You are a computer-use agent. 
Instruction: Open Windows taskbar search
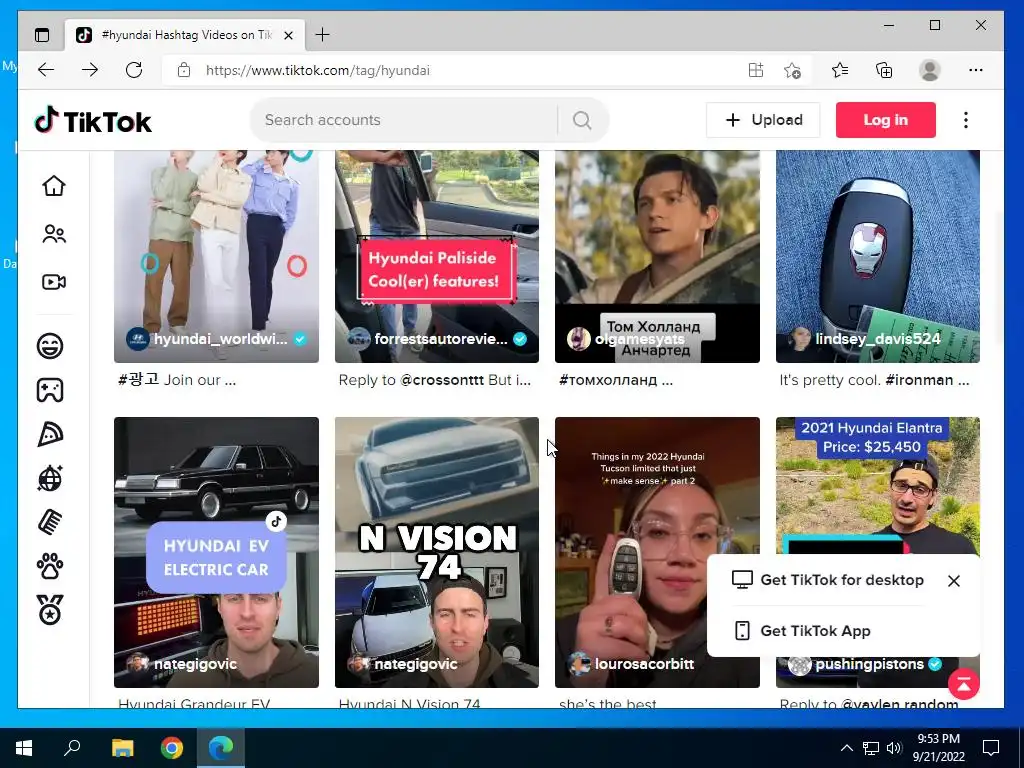(x=72, y=748)
